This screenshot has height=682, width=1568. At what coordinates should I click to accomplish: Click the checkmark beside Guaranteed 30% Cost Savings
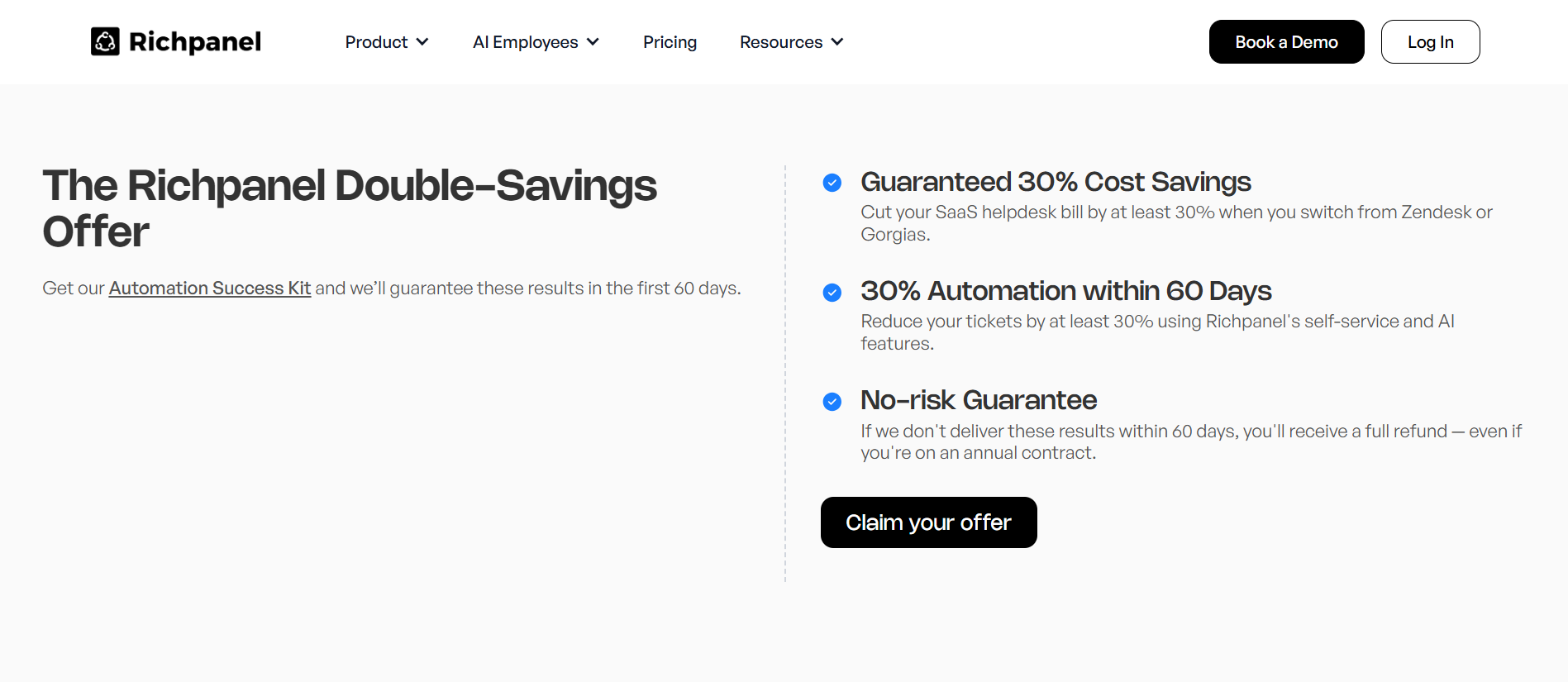[x=832, y=183]
